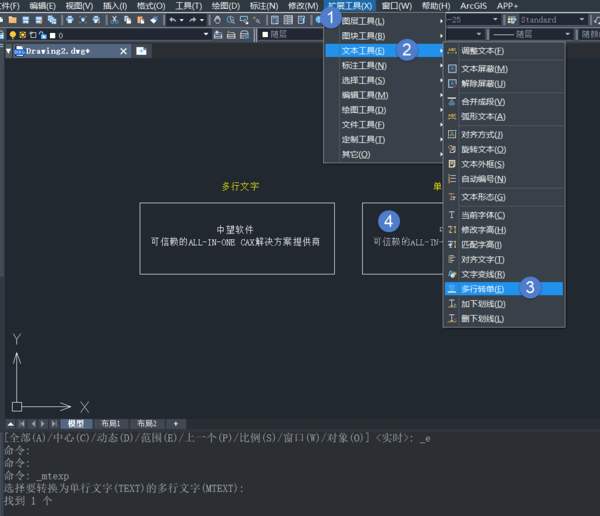Choose 文字变线(R) menu entry
This screenshot has height=516, width=600.
[504, 274]
